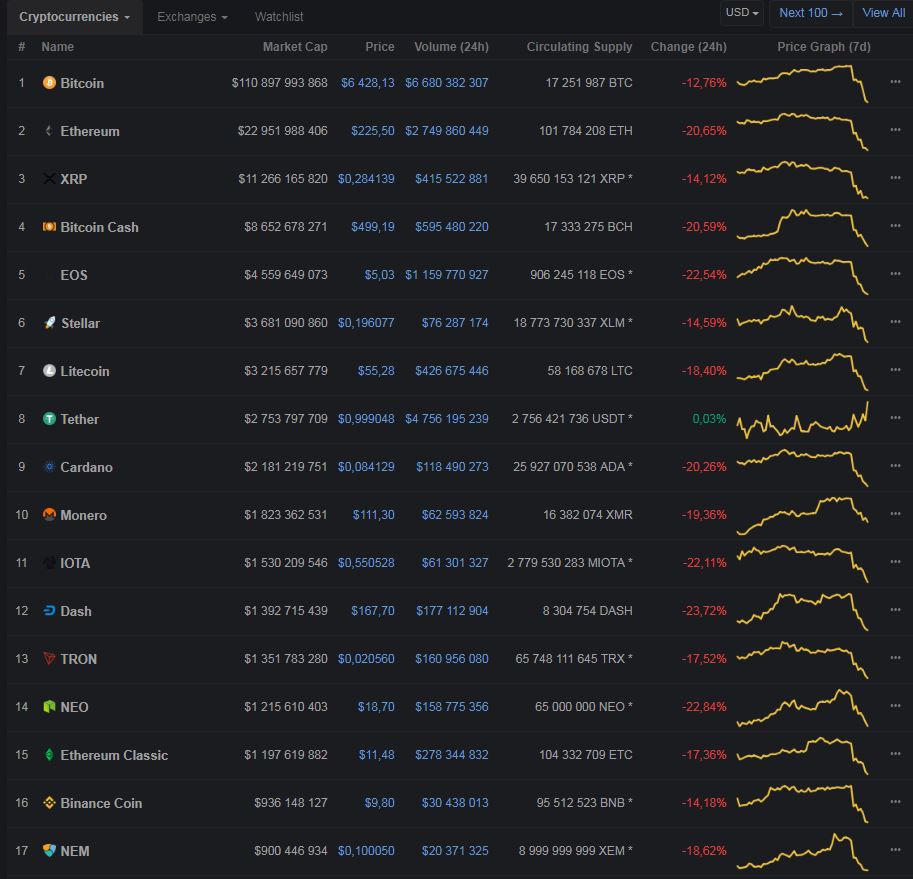
Task: Click the Stellar rocket icon
Action: (50, 322)
